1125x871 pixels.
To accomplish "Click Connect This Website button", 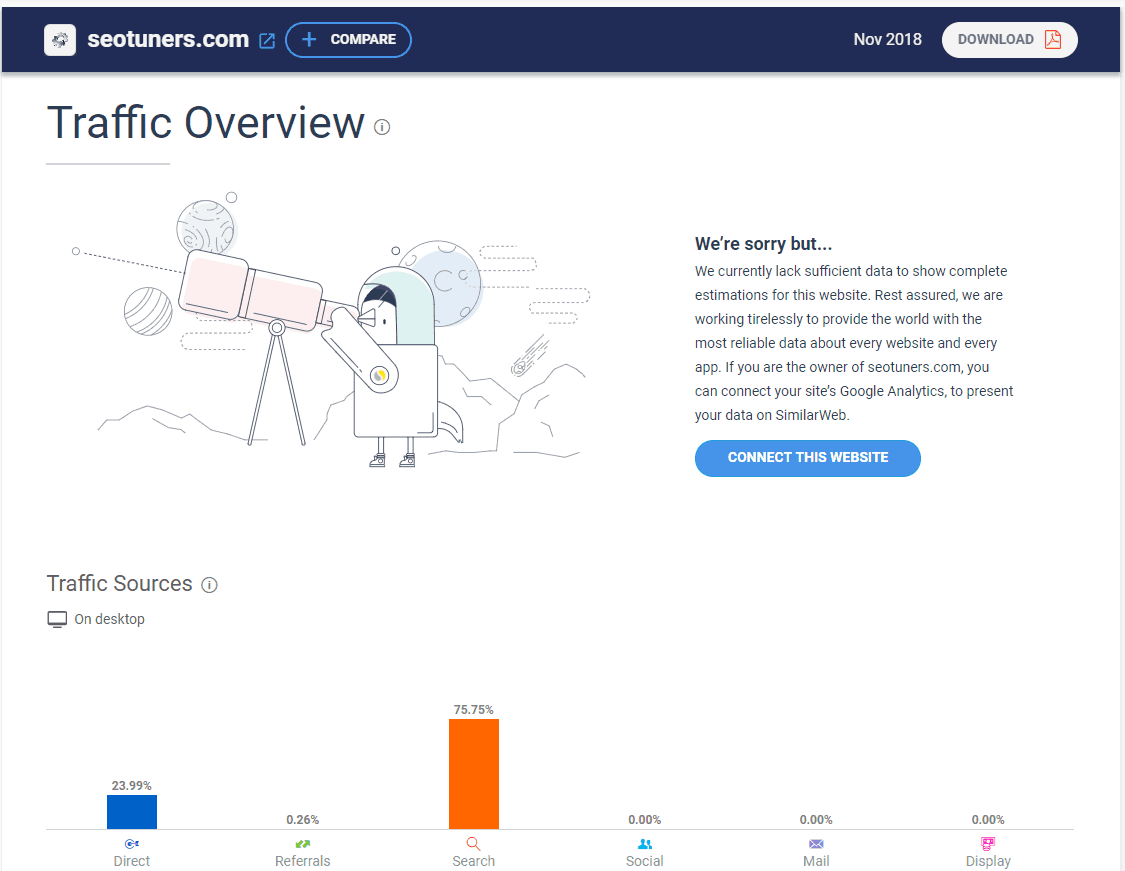I will tap(807, 458).
